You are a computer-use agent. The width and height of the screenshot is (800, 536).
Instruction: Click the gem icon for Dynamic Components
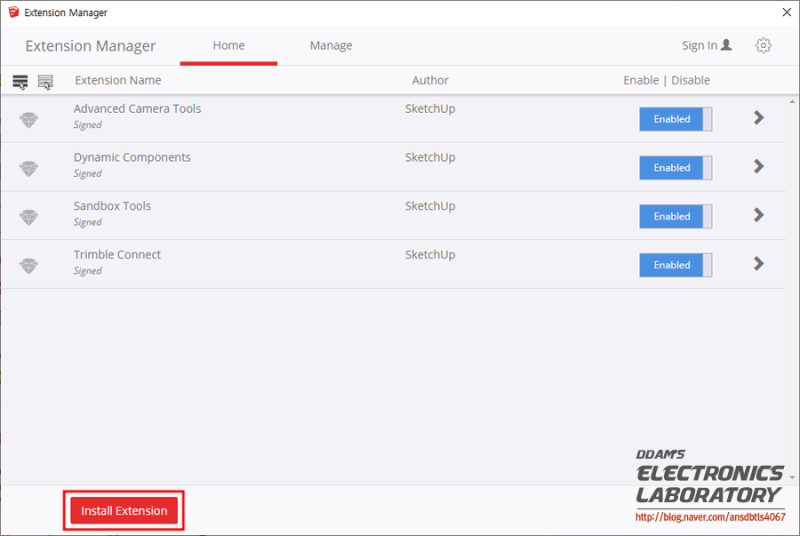[x=29, y=168]
